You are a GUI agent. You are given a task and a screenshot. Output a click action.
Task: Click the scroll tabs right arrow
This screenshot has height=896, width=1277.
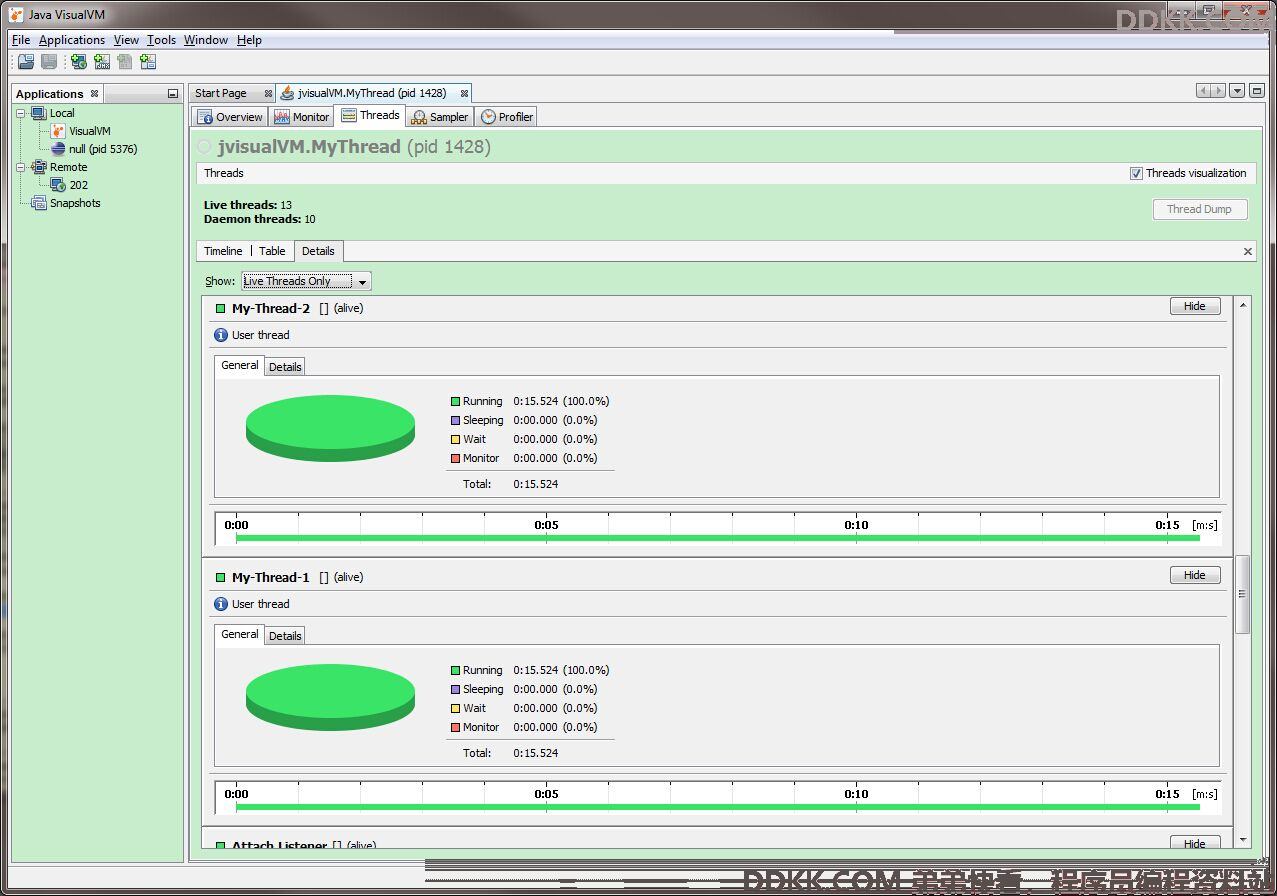1218,91
